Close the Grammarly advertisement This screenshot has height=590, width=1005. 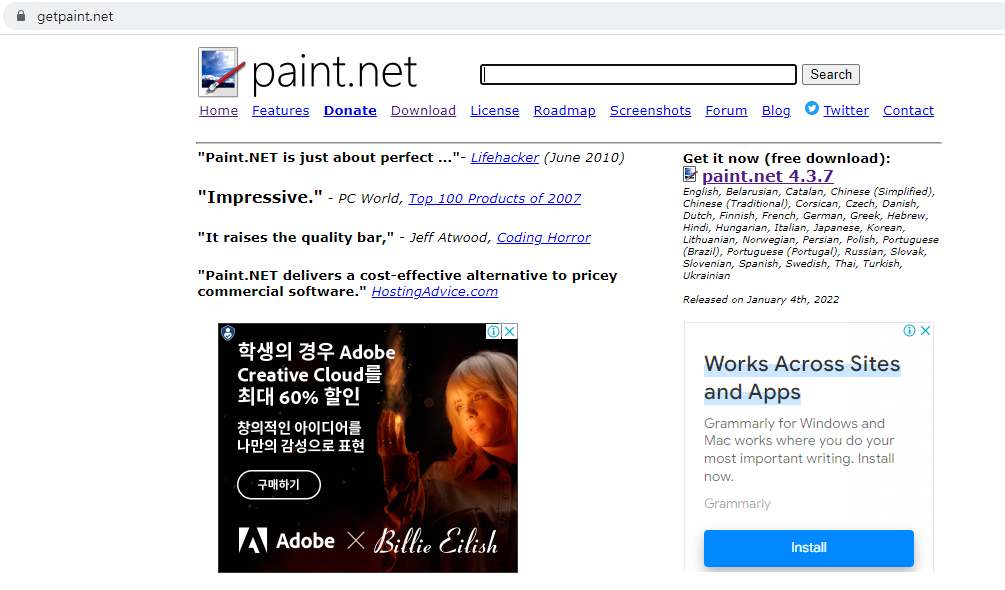924,330
